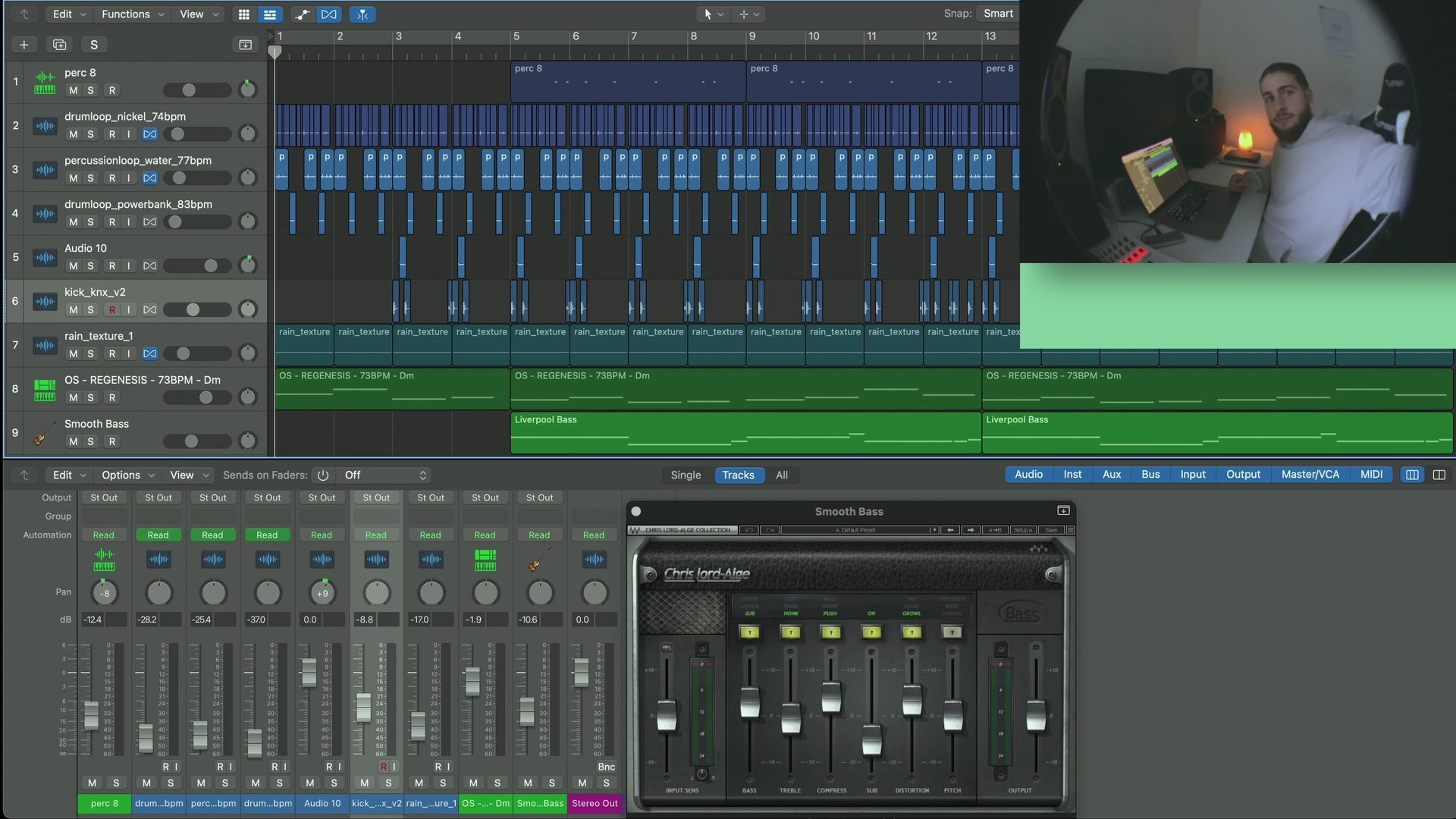The width and height of the screenshot is (1456, 819).
Task: Toggle the global Solo S button in track header
Action: tap(94, 45)
